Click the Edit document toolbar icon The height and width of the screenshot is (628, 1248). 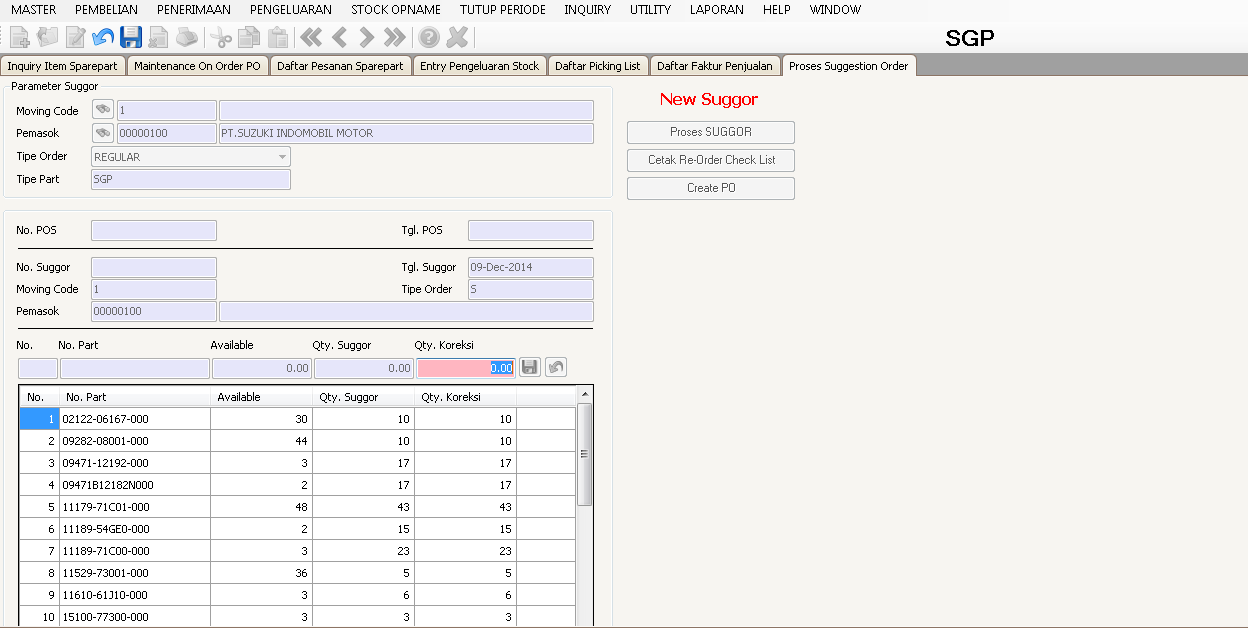click(x=76, y=38)
